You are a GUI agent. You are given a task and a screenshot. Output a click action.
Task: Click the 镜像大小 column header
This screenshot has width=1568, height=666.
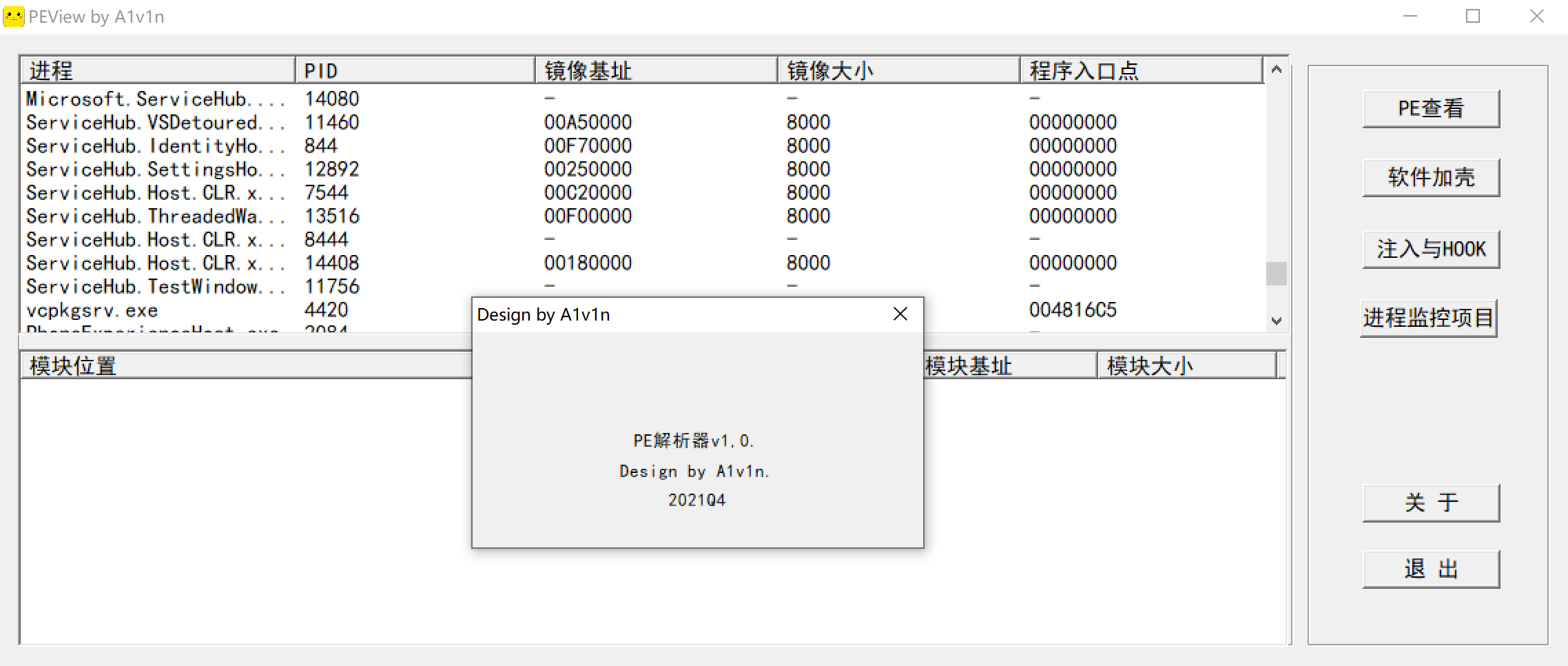pos(899,70)
